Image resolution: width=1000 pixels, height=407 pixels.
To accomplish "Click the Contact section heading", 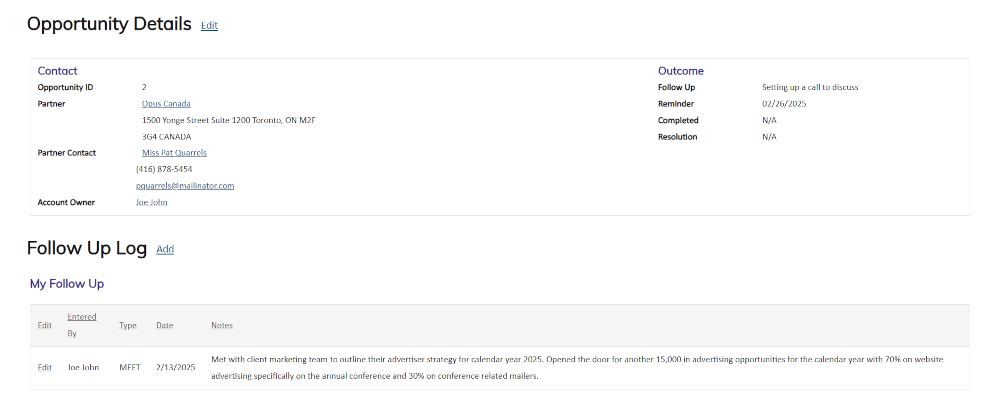I will pos(57,71).
